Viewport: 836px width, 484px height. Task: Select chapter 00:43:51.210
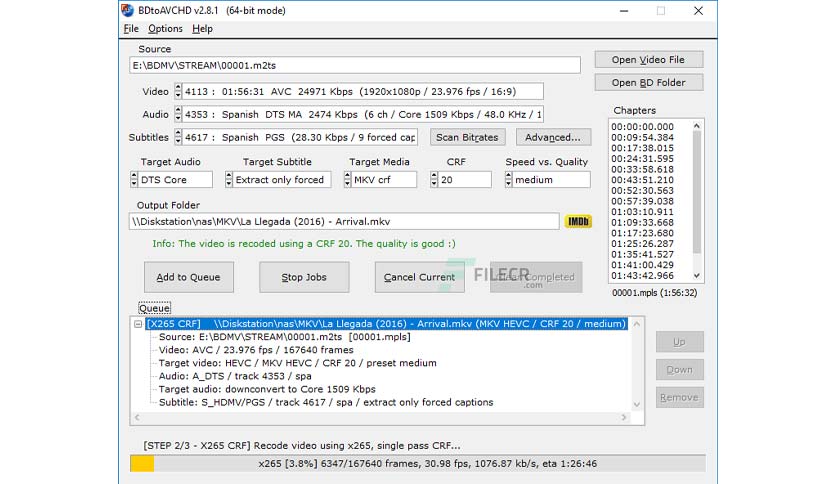(x=642, y=180)
